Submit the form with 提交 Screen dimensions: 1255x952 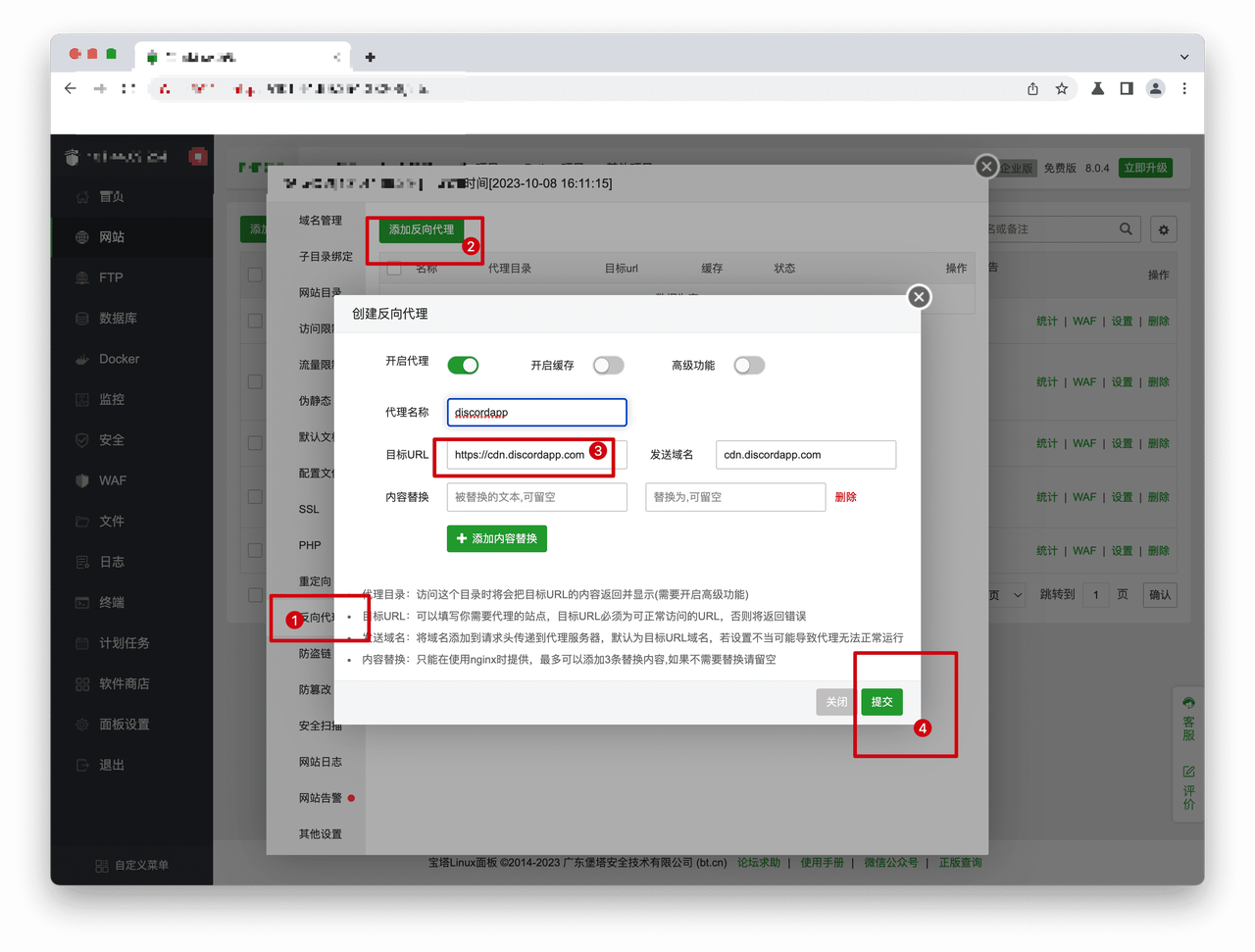click(x=882, y=702)
